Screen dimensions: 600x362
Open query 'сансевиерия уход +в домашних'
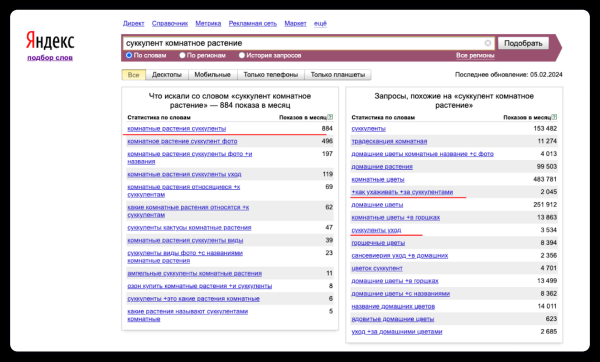[x=399, y=255]
